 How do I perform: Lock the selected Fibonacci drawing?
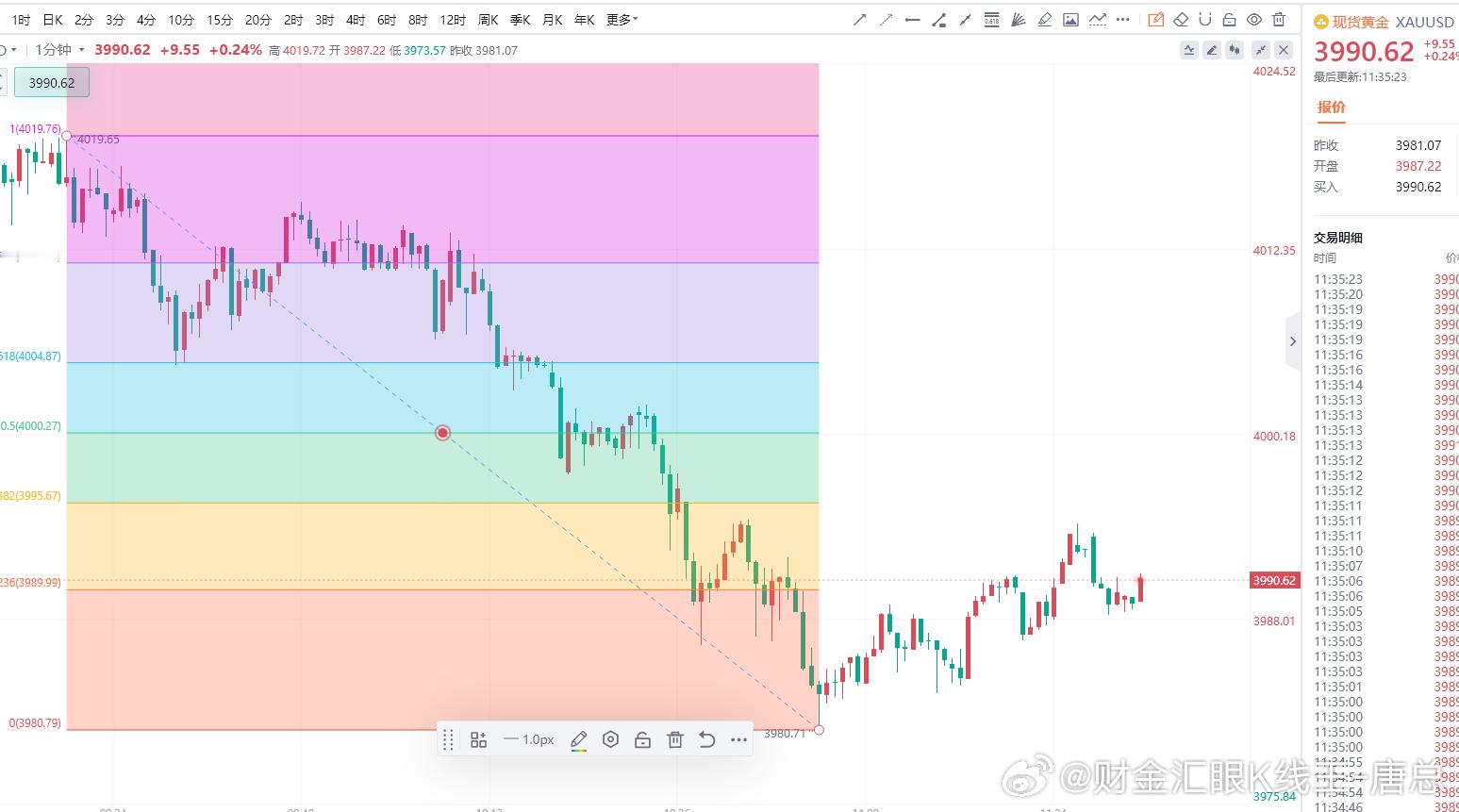coord(642,740)
